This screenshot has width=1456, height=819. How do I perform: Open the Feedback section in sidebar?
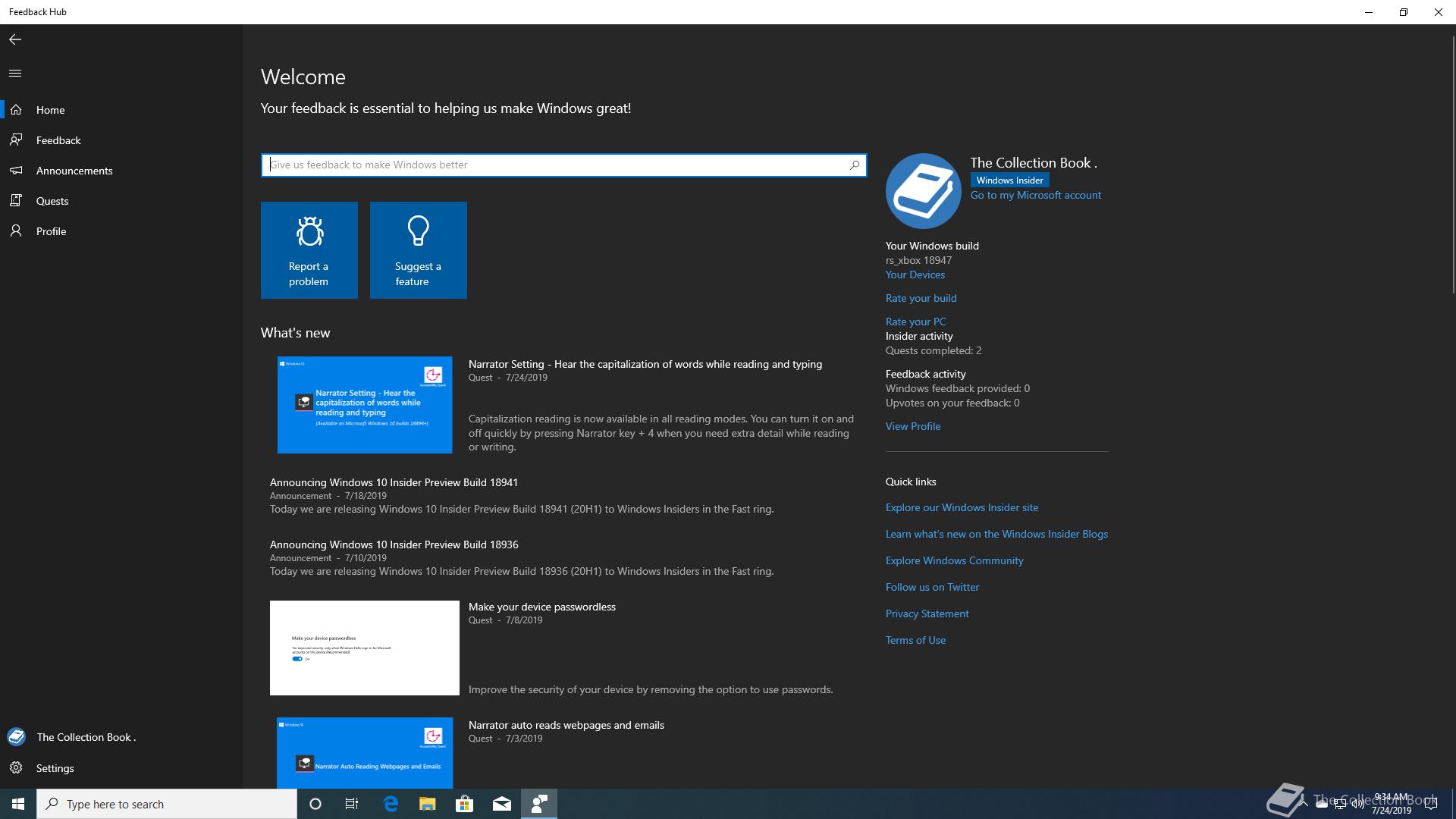coord(58,140)
